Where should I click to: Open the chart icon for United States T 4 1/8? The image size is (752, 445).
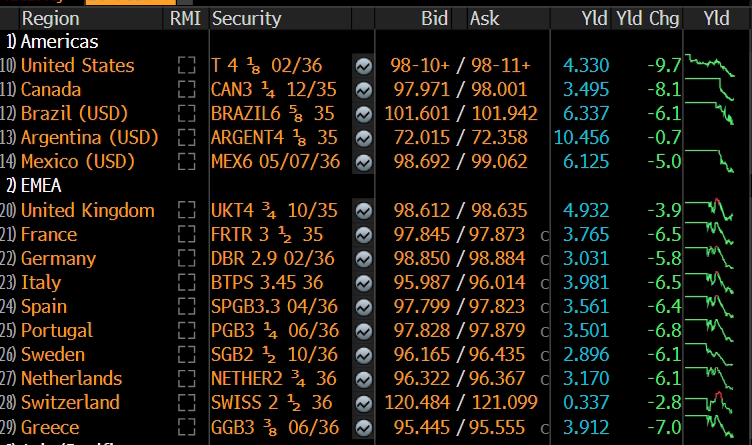click(364, 66)
